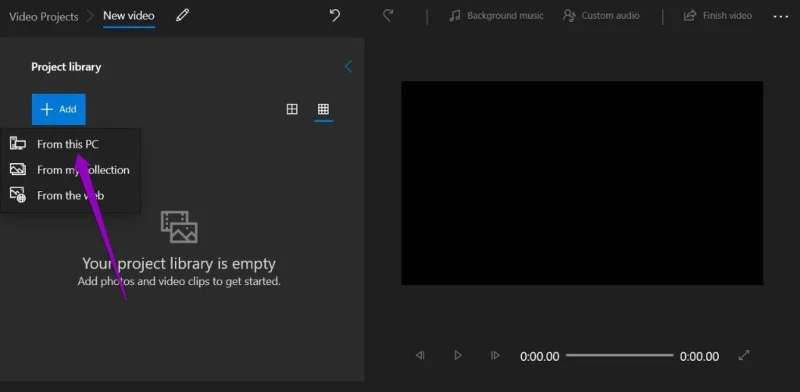This screenshot has height=392, width=800.
Task: Step forward one frame in the preview
Action: pyautogui.click(x=495, y=355)
